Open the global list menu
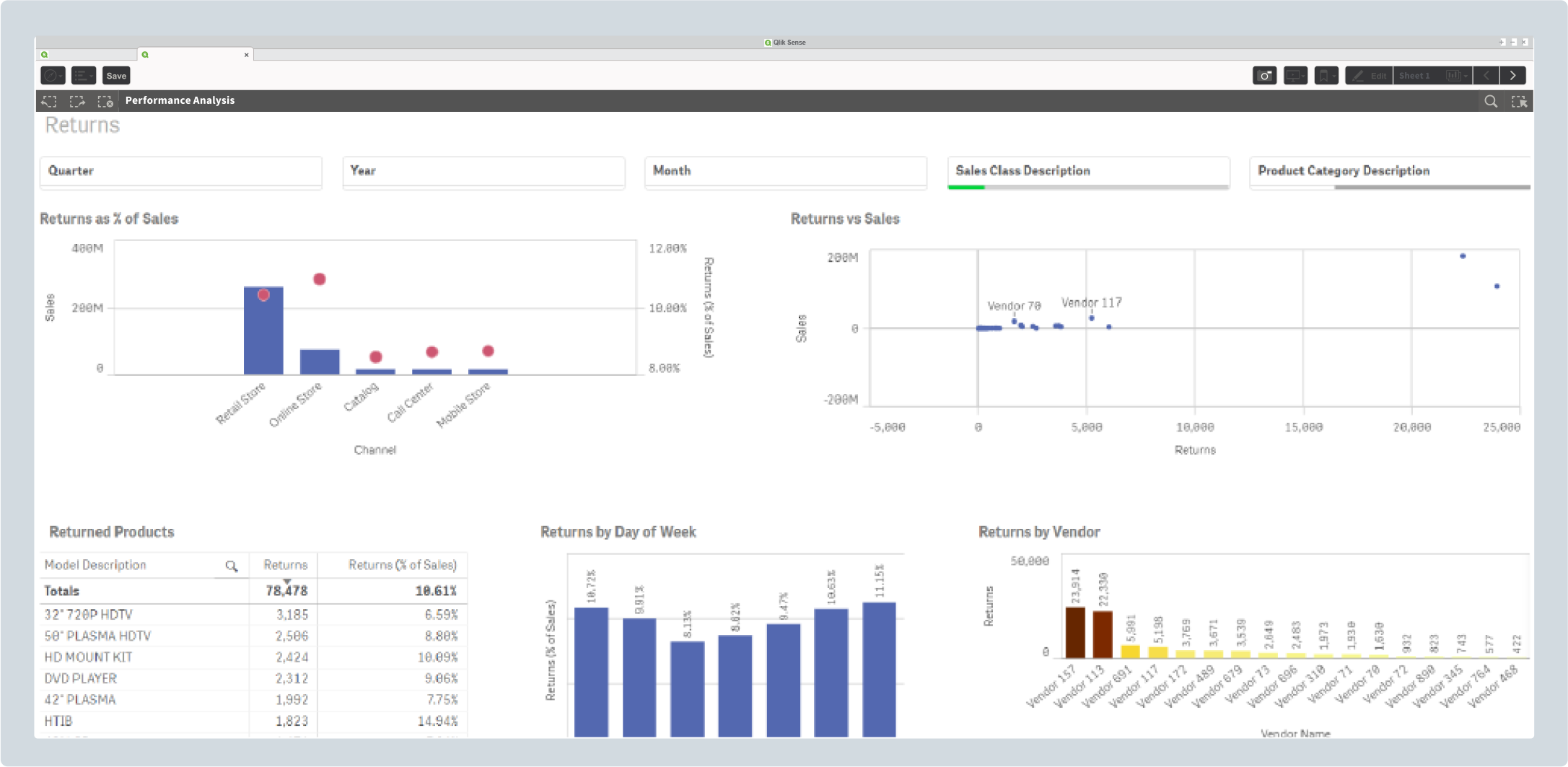Screen dimensions: 1568x767 tap(84, 76)
